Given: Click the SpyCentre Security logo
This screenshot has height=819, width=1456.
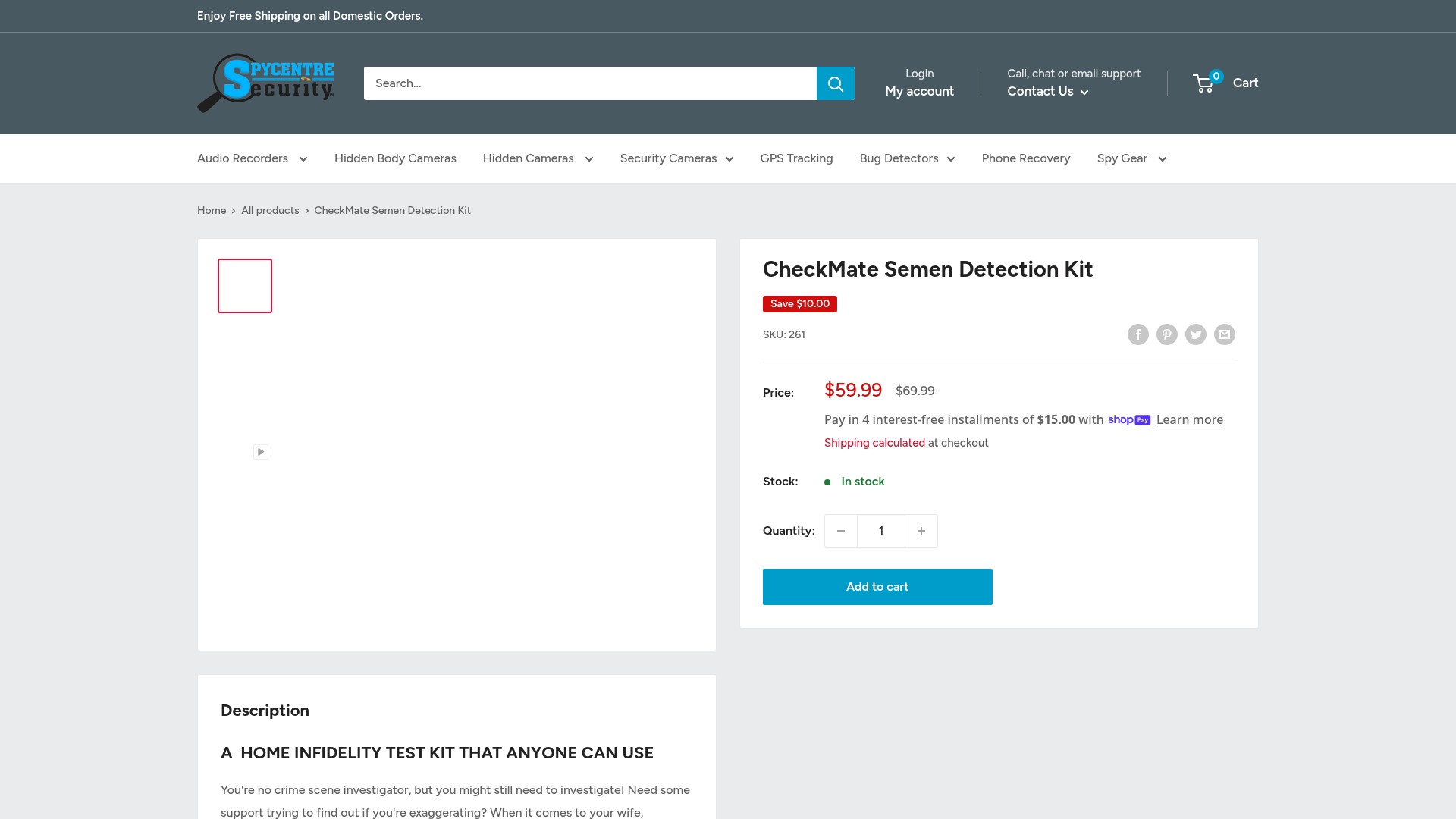Looking at the screenshot, I should 265,83.
